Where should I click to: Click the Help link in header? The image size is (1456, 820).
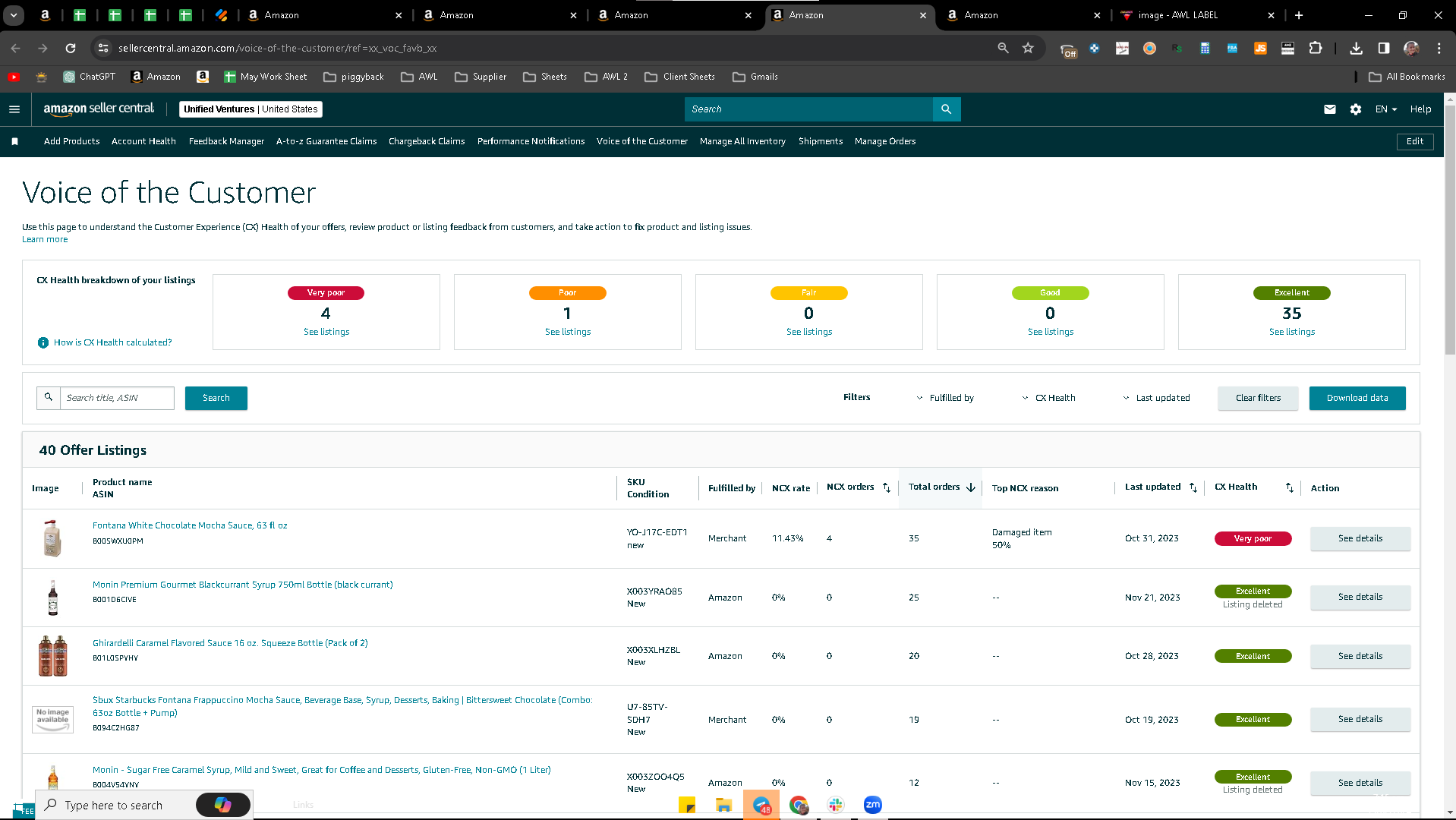(x=1420, y=109)
